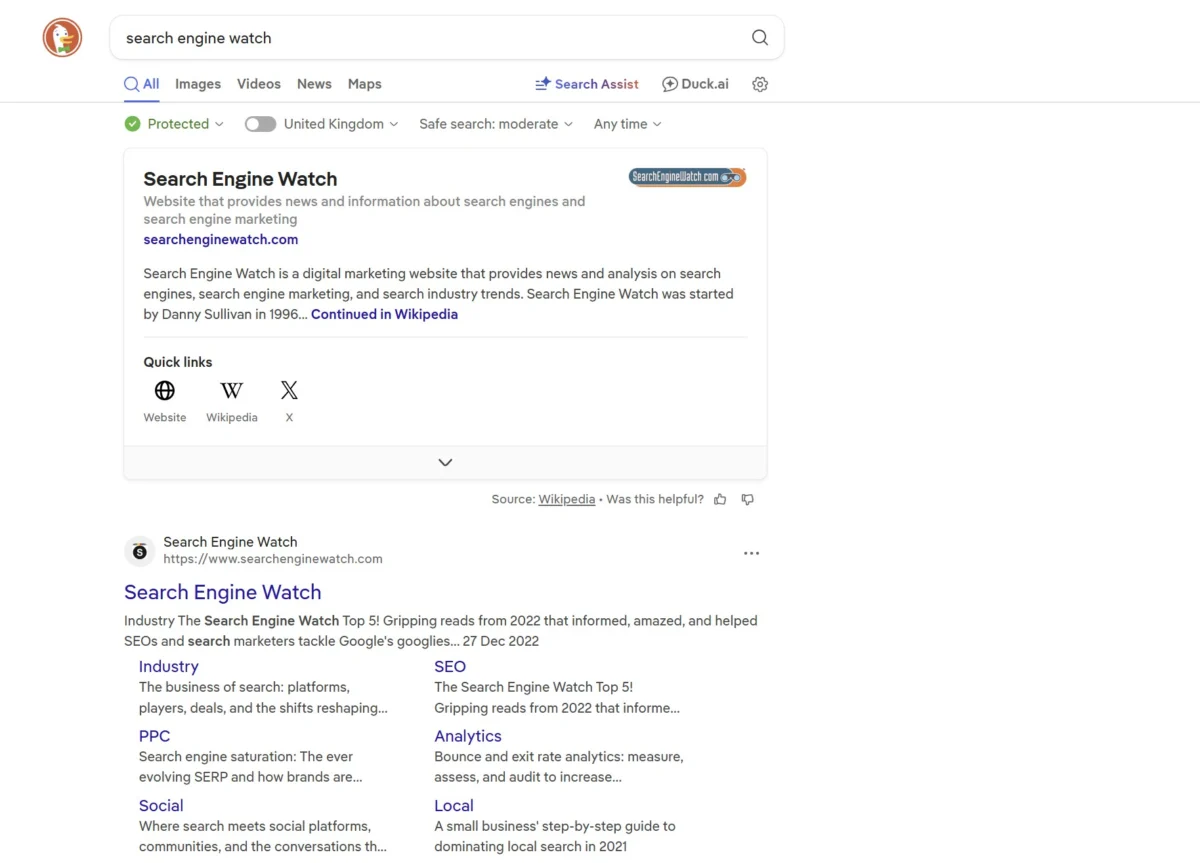The image size is (1200, 863).
Task: Switch to Videos tab
Action: (x=259, y=84)
